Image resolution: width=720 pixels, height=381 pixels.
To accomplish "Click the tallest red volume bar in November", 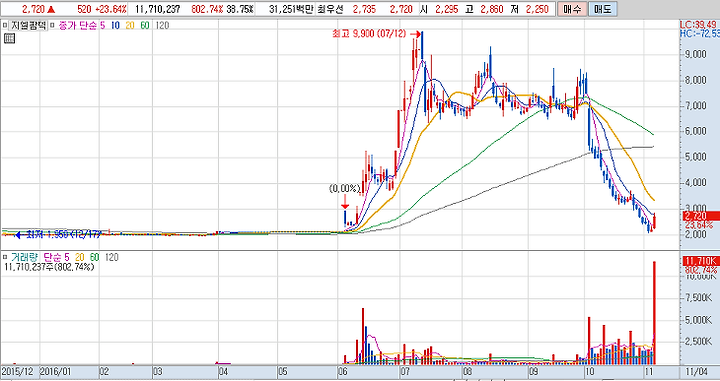I will pos(654,312).
